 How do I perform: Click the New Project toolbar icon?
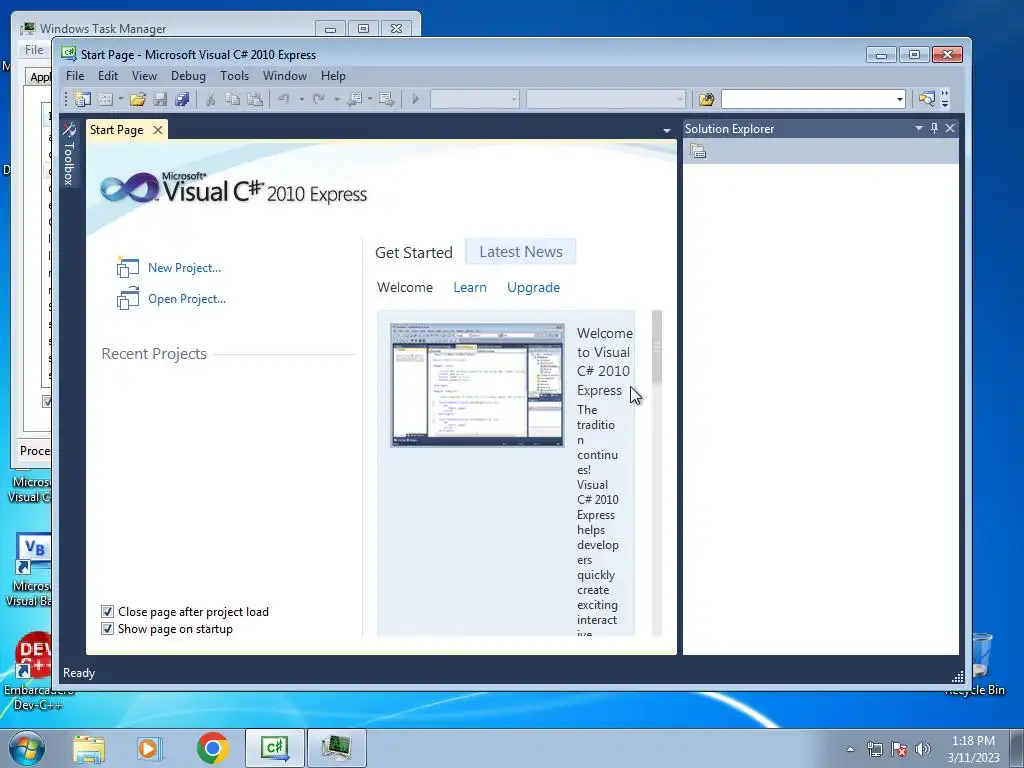point(83,99)
